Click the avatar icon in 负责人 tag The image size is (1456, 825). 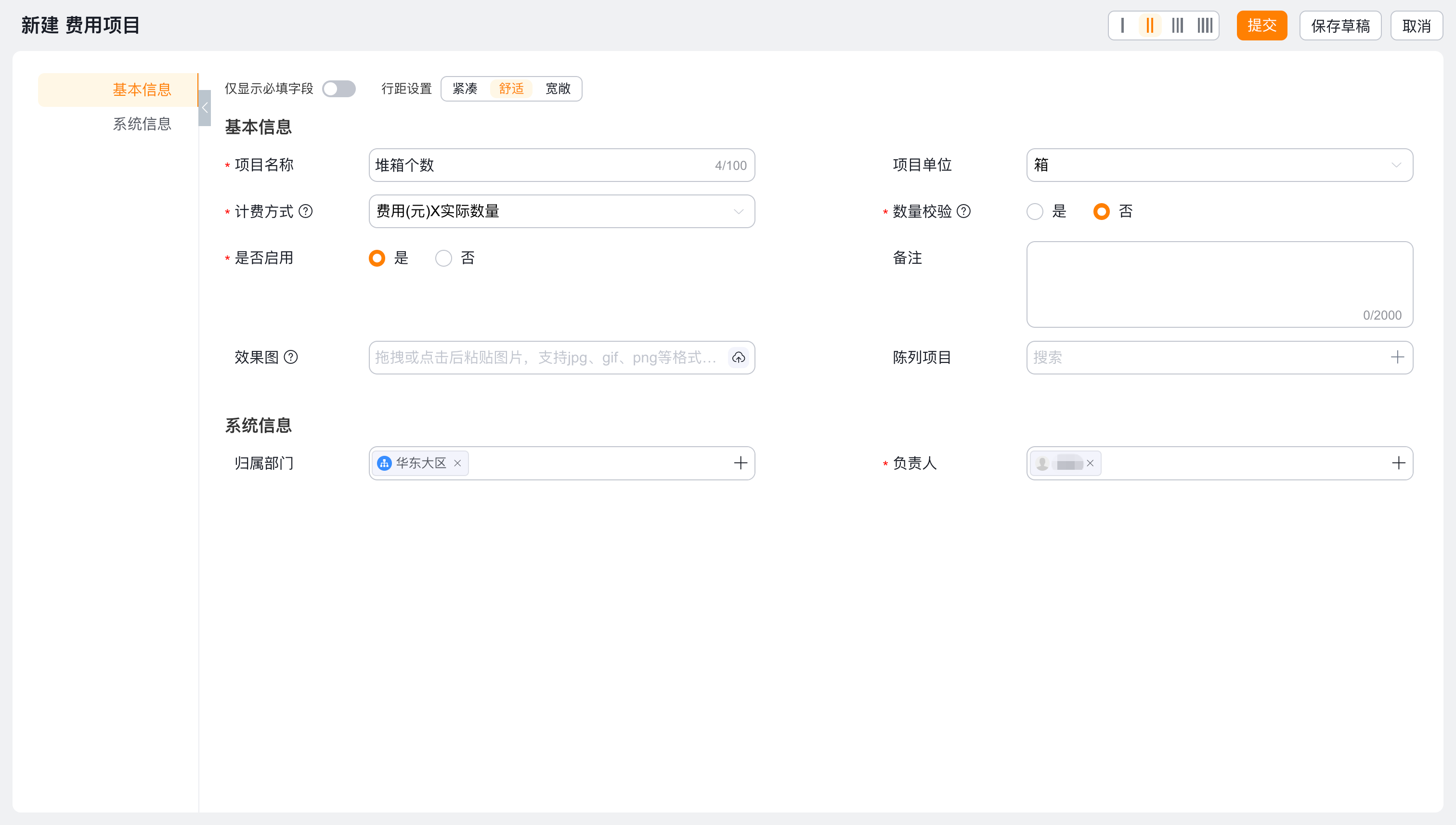pos(1042,463)
